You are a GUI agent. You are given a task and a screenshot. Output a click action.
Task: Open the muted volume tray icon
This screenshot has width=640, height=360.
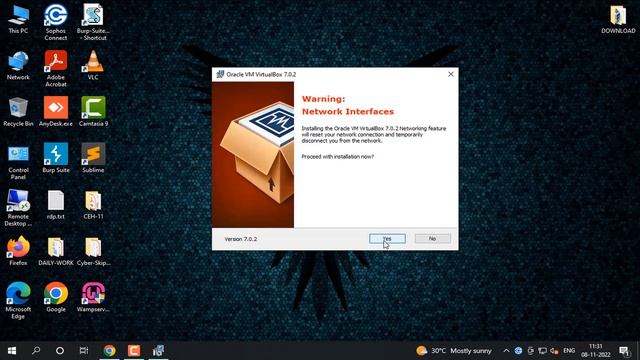(x=554, y=351)
